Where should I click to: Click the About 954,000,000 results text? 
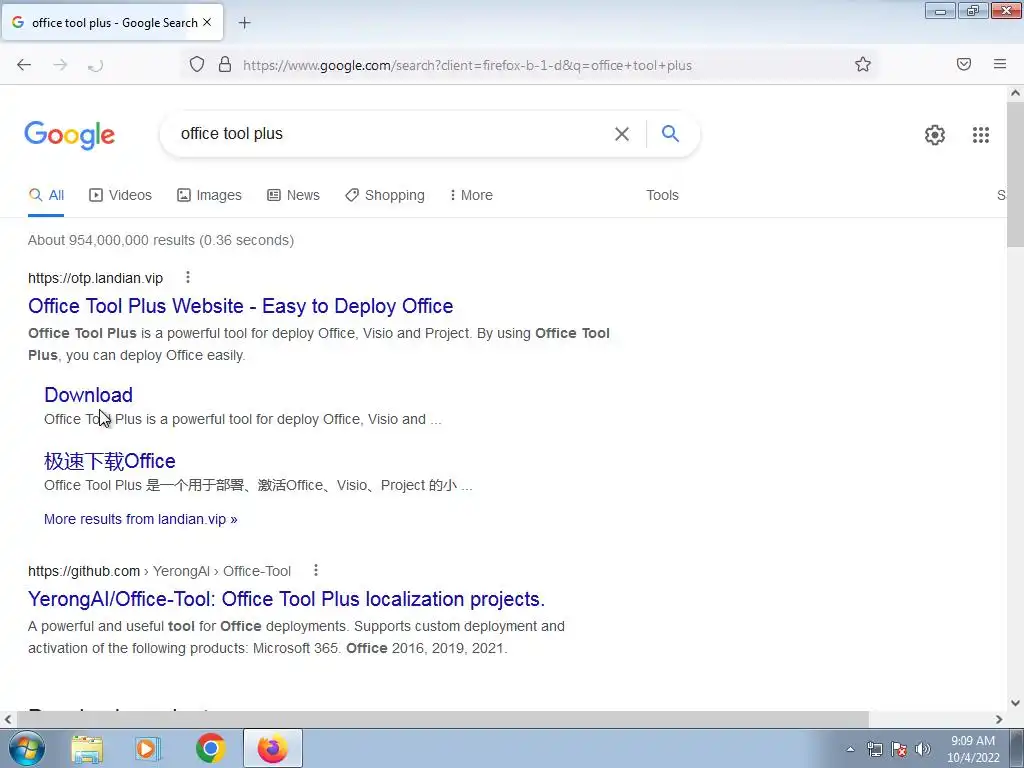161,240
